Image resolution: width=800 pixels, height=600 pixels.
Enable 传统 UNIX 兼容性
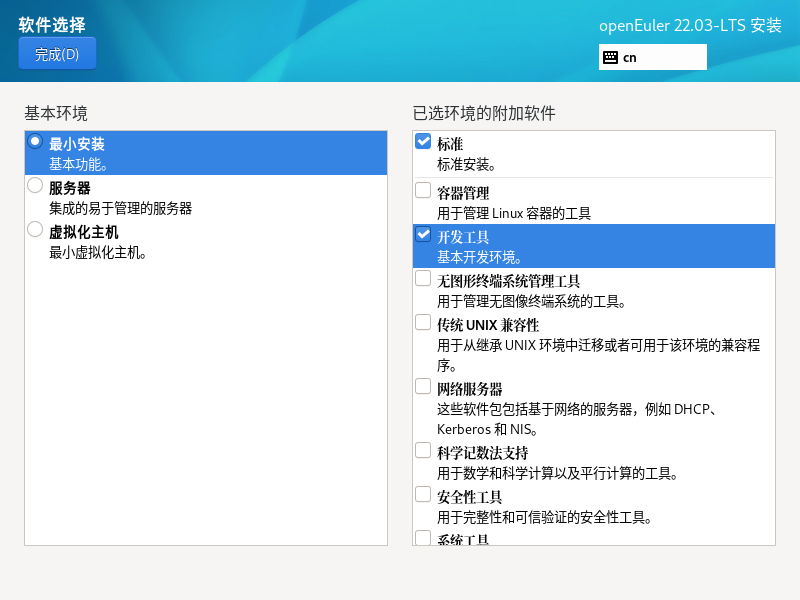click(422, 323)
